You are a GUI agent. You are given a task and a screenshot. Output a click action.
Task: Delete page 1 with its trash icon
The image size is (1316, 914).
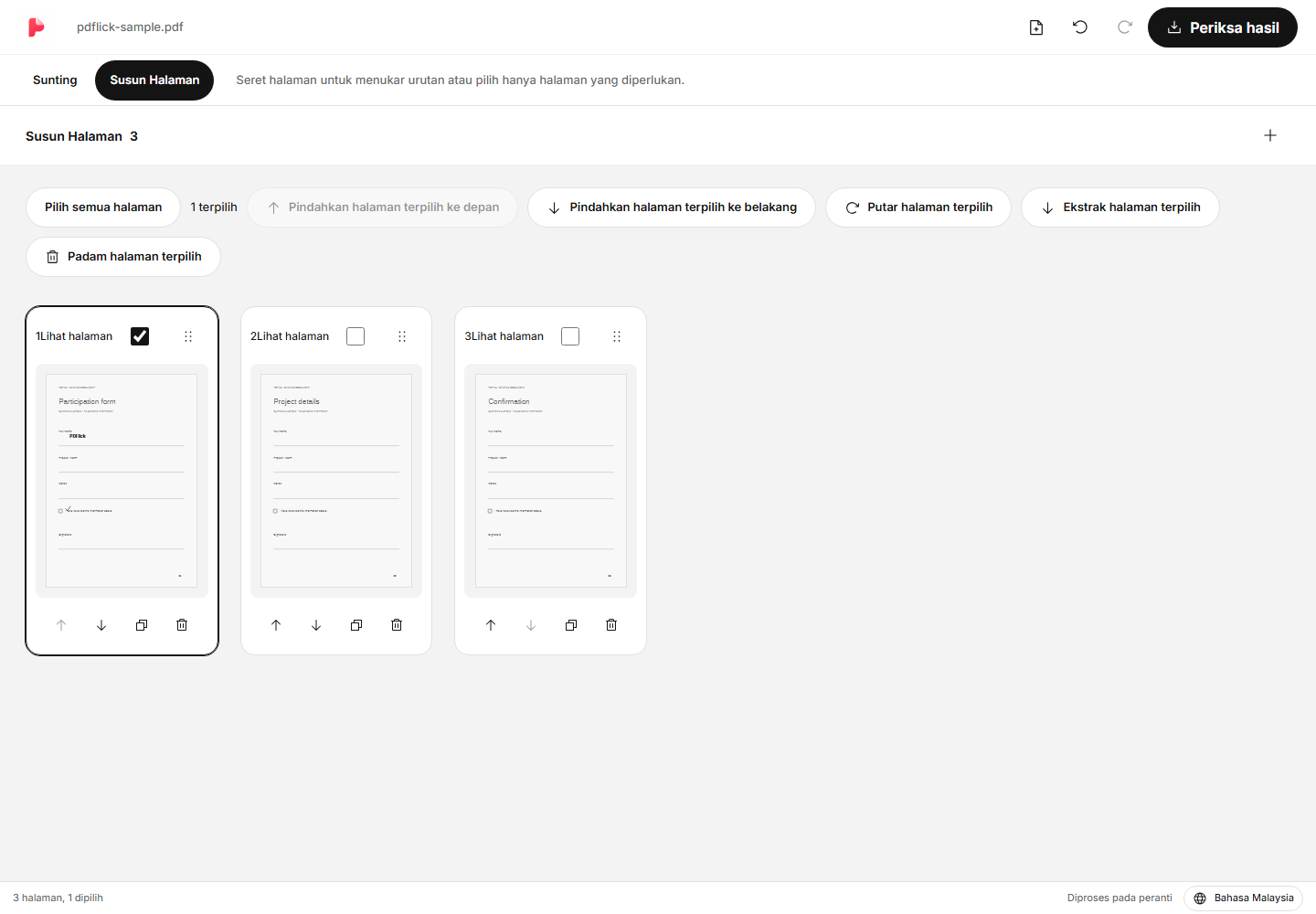[x=182, y=625]
